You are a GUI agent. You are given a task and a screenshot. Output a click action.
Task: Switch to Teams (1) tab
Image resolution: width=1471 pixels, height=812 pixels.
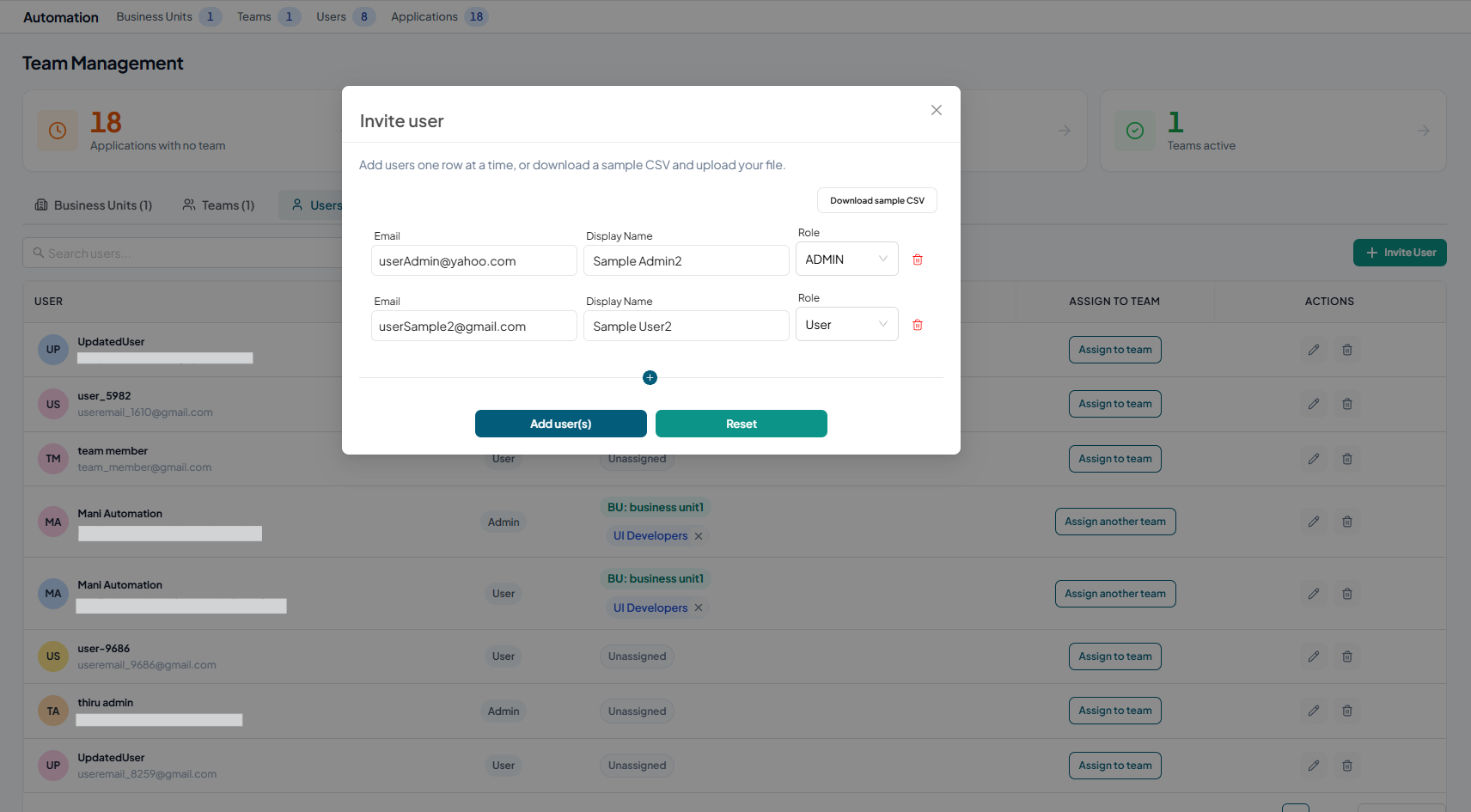(x=219, y=205)
